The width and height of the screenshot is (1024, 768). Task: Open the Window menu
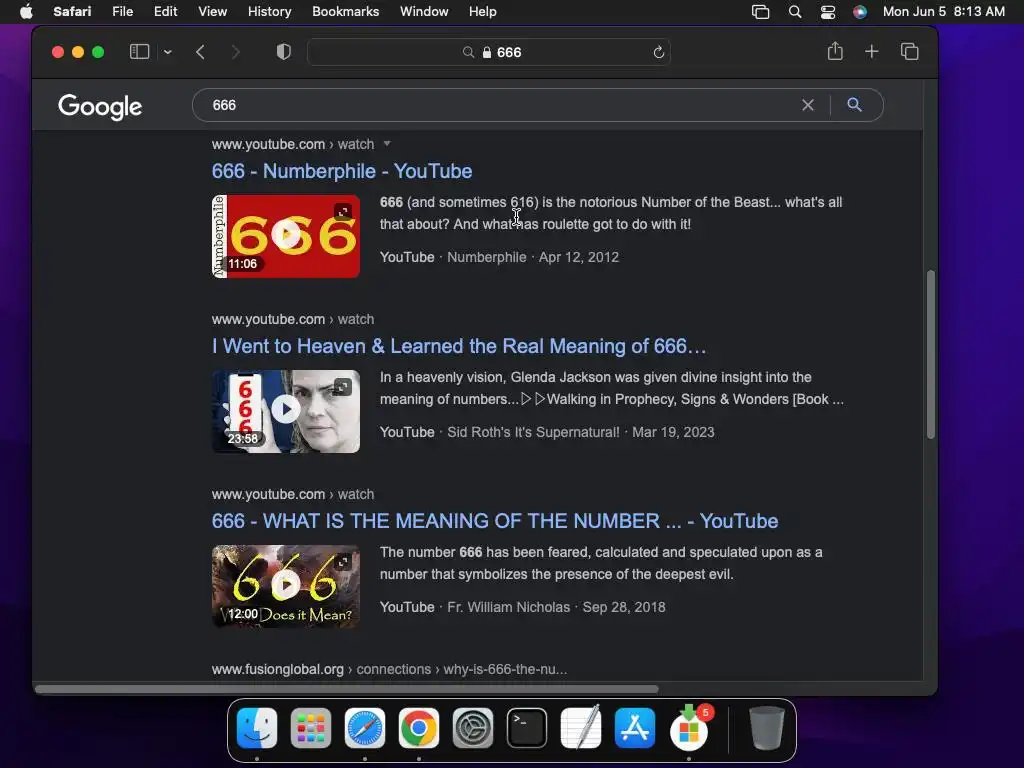click(x=424, y=11)
